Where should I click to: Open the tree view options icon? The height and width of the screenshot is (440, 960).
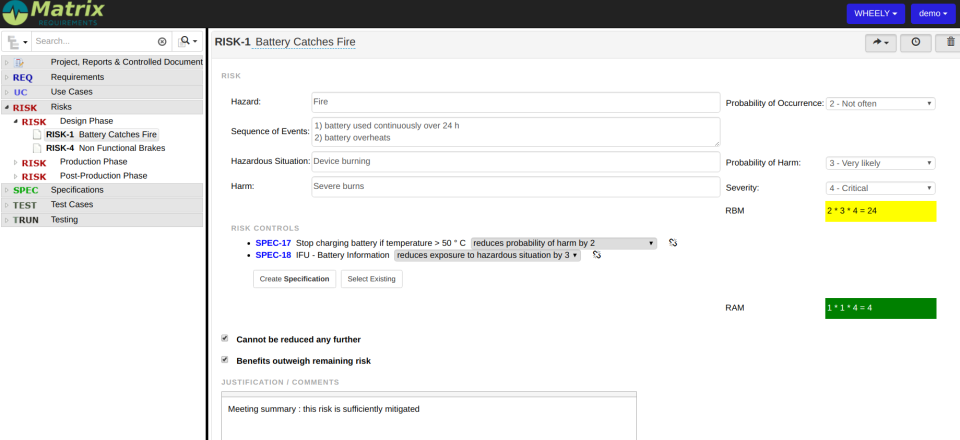click(x=16, y=42)
